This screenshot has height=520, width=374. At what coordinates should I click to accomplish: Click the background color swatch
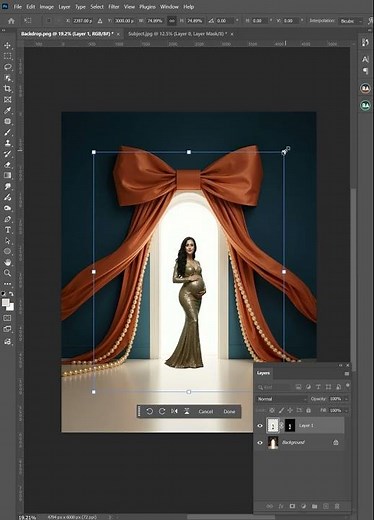(x=10, y=307)
